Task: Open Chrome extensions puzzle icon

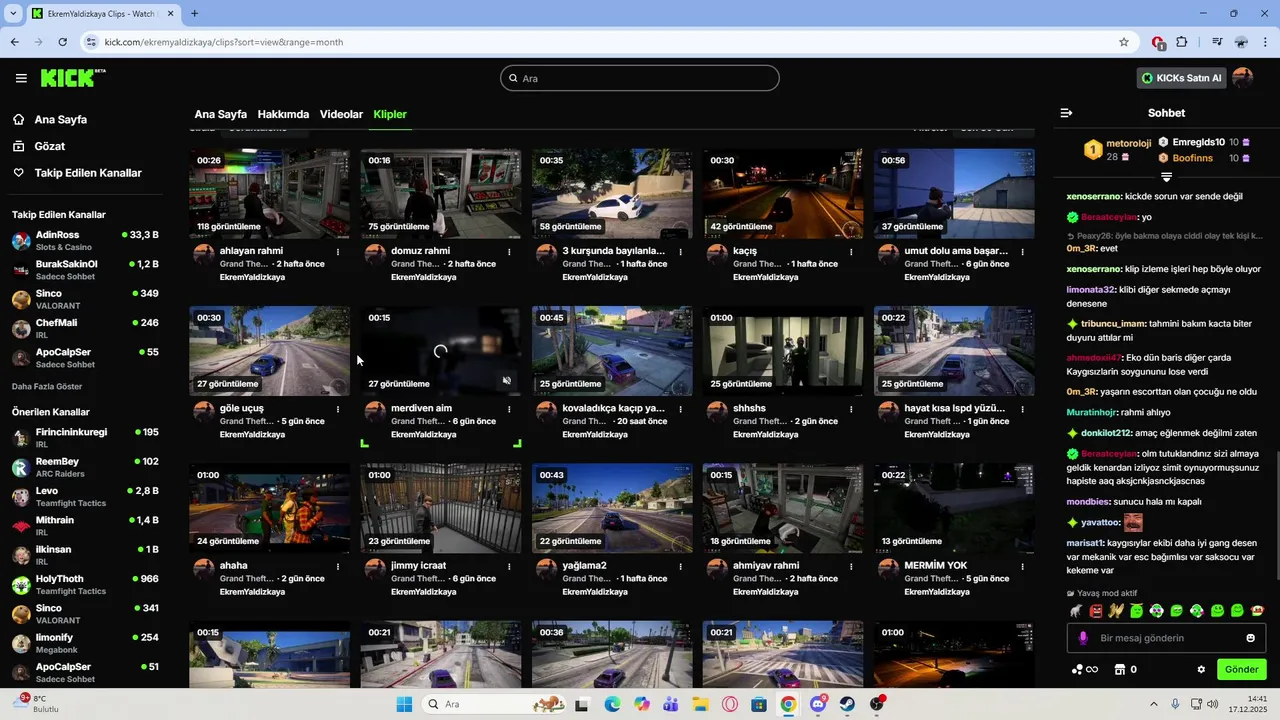Action: pos(1182,42)
